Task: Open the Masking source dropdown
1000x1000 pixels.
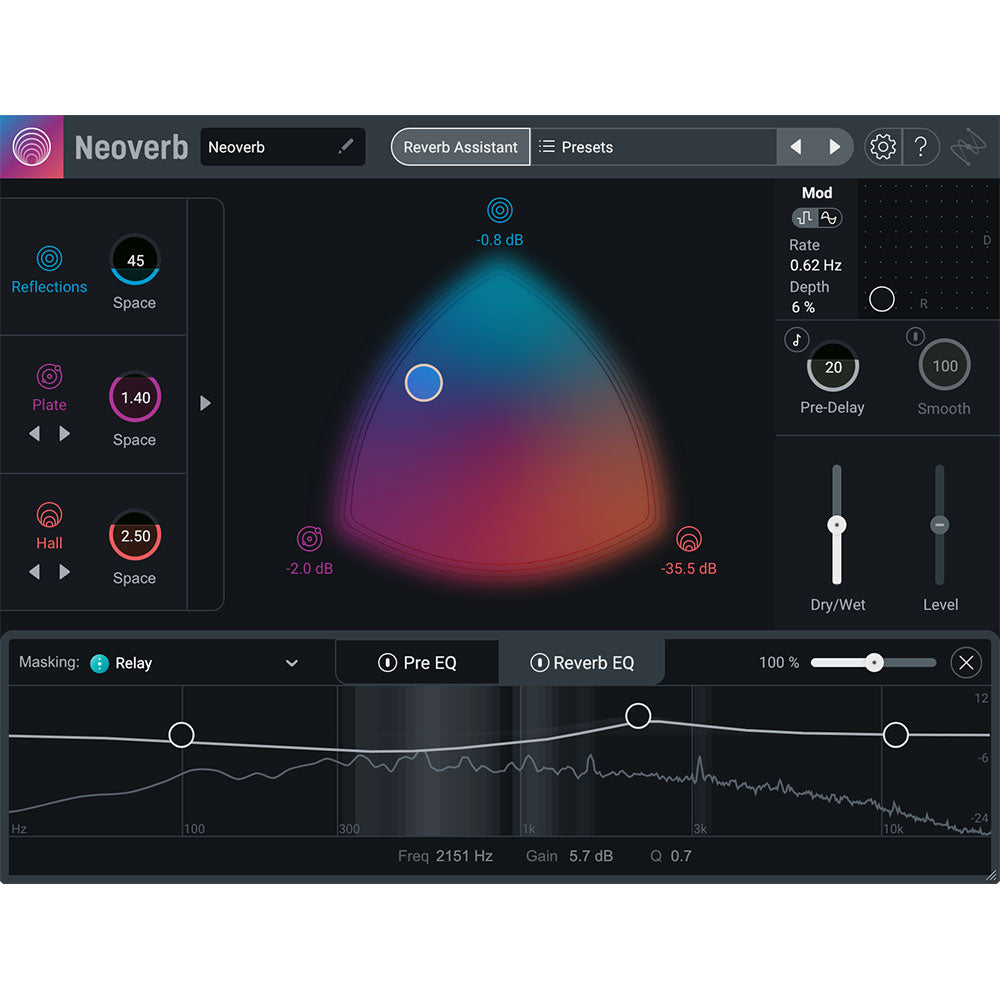Action: [x=291, y=662]
